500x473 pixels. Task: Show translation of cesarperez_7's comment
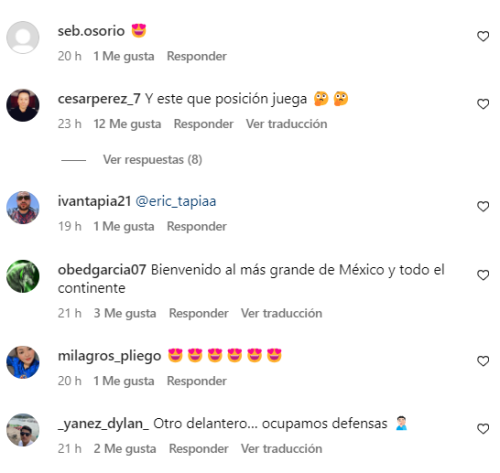pyautogui.click(x=286, y=124)
